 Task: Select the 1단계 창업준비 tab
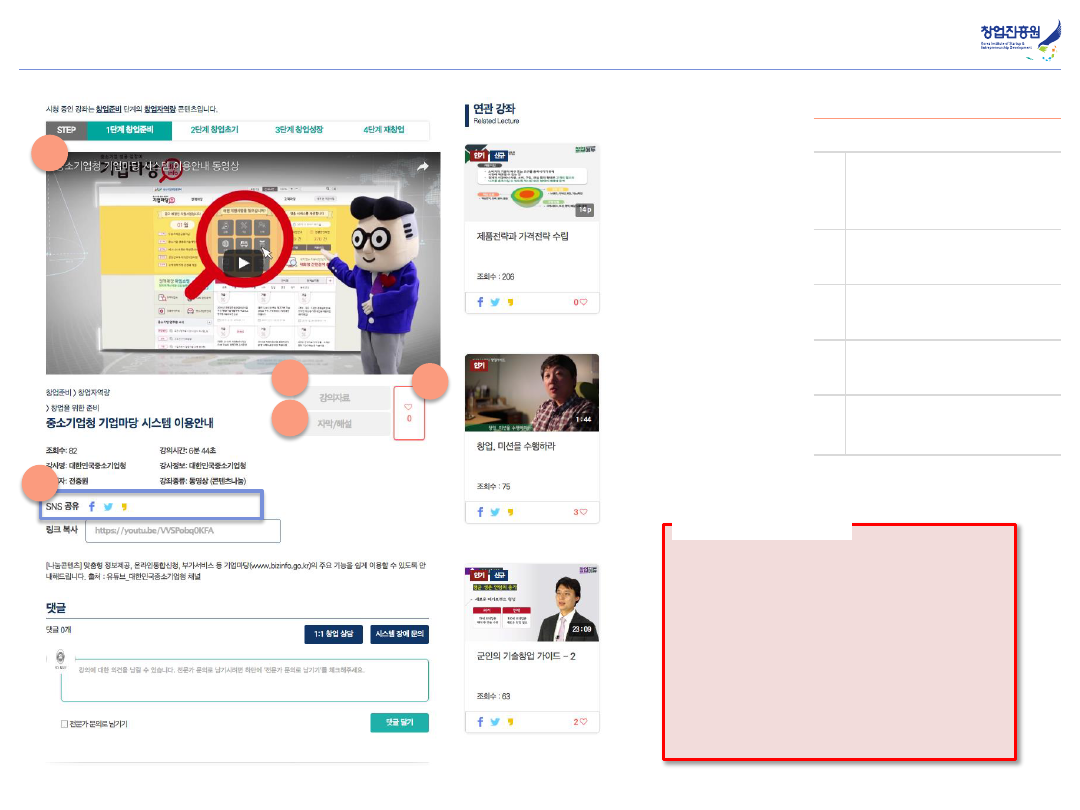coord(129,129)
